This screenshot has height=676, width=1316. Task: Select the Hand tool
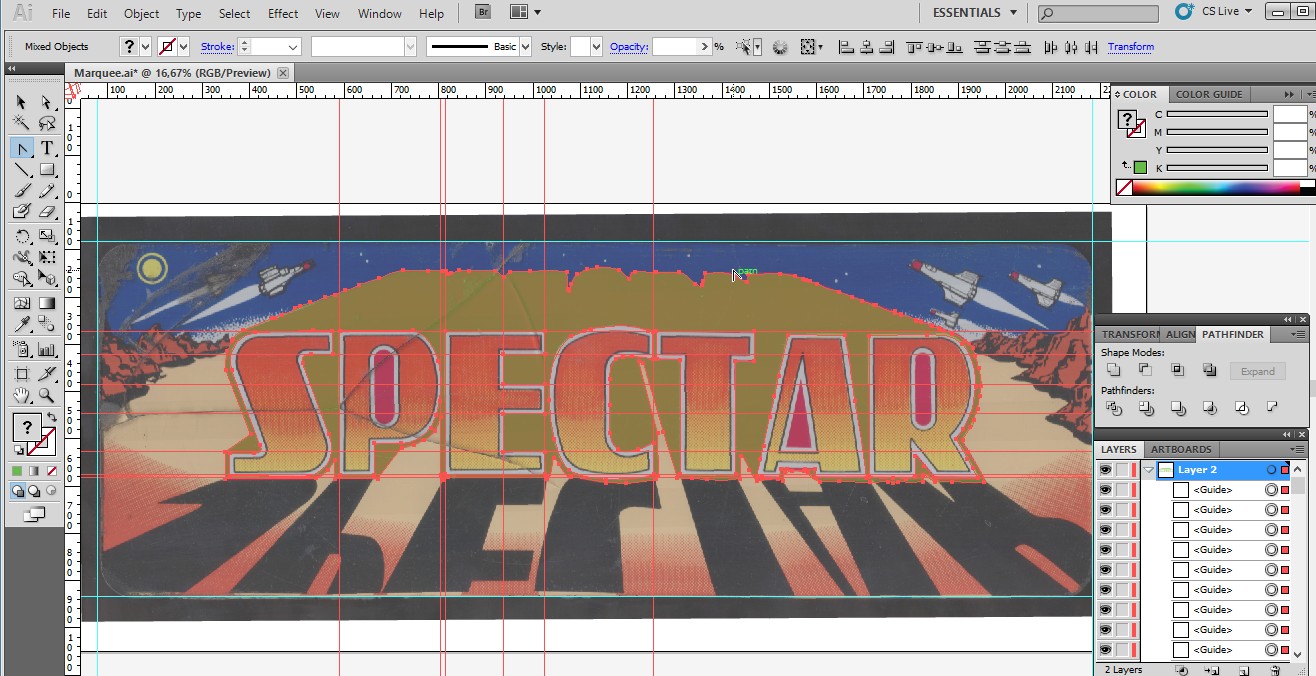[x=21, y=396]
